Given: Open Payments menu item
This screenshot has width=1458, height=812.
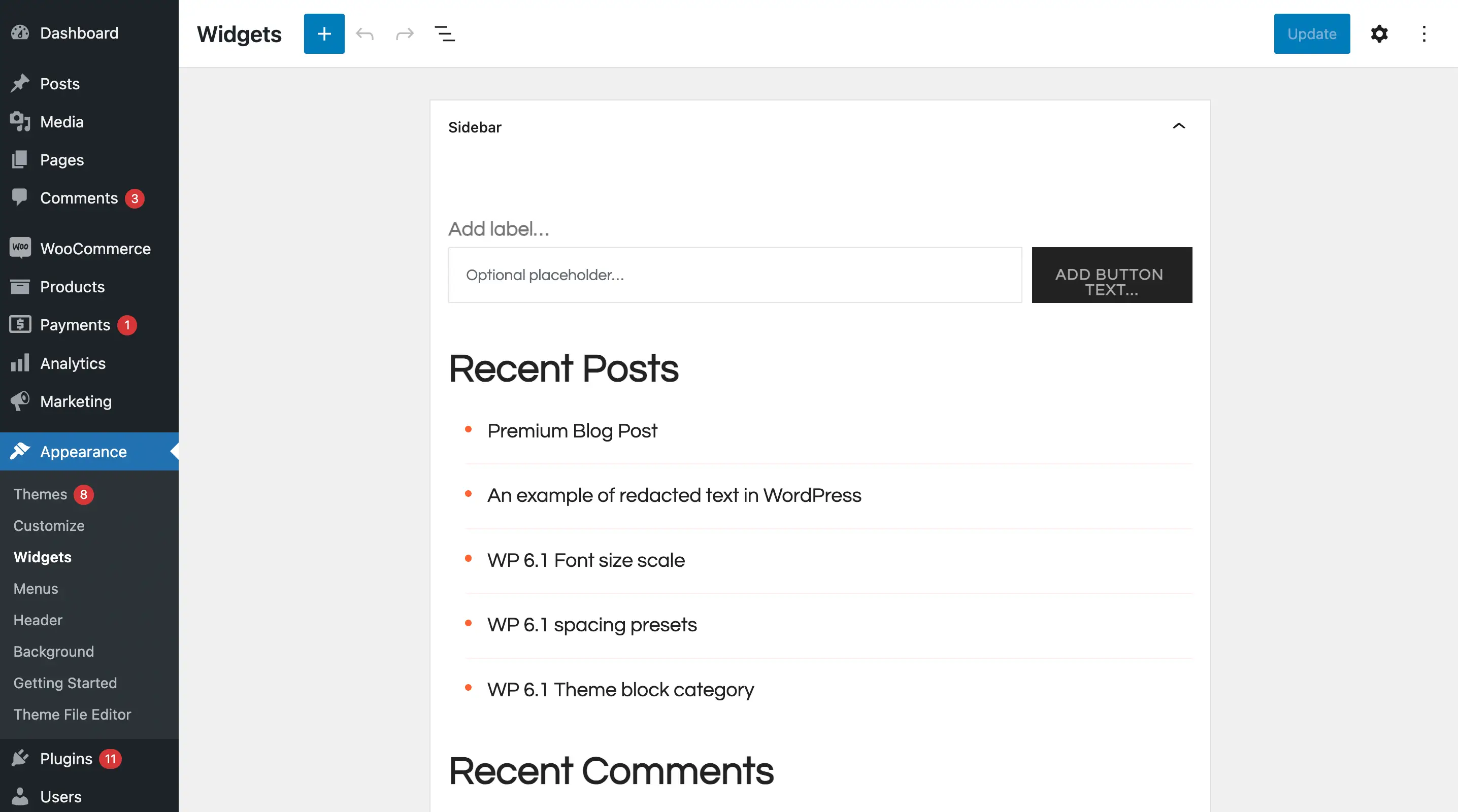Looking at the screenshot, I should point(74,325).
